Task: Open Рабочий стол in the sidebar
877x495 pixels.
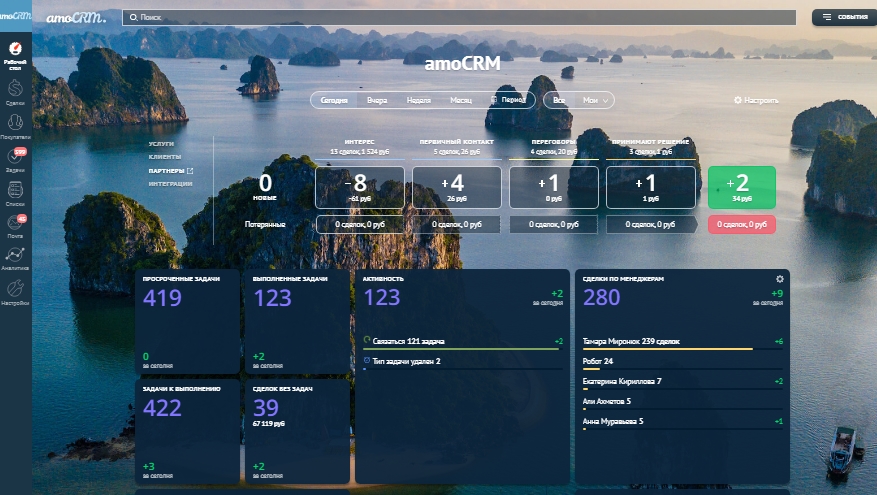Action: pos(15,55)
